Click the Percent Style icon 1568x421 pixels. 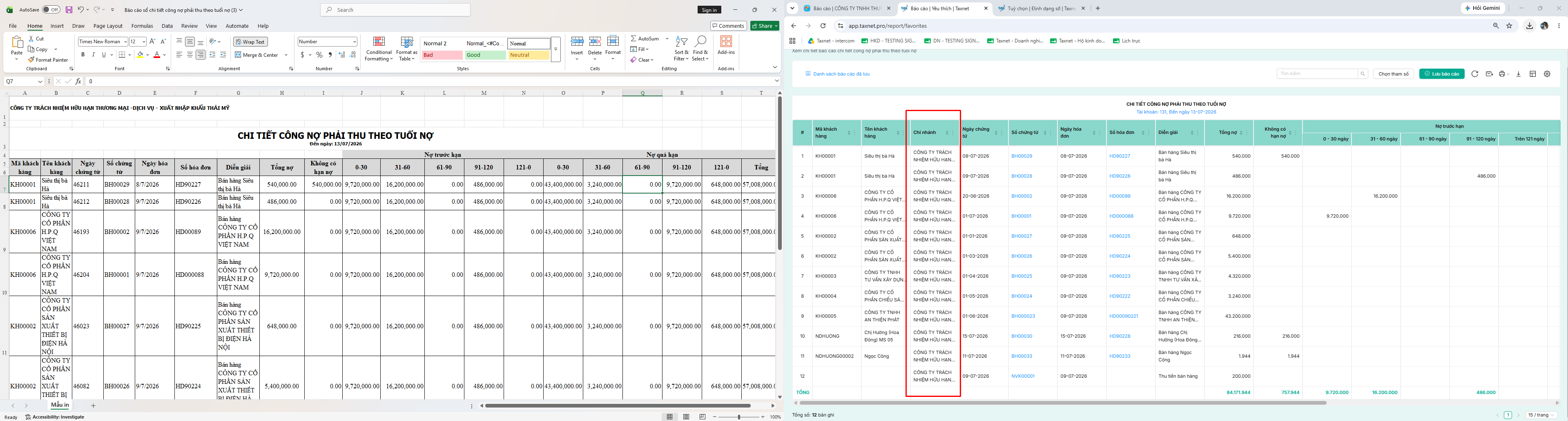(x=319, y=55)
